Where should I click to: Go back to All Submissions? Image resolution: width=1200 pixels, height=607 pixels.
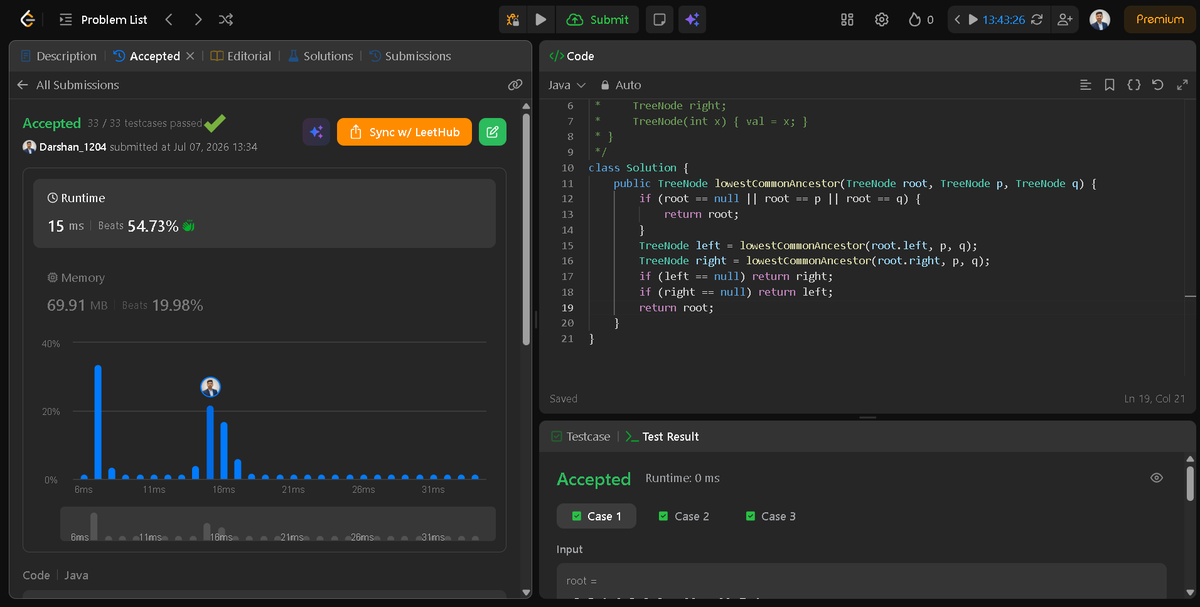point(68,85)
